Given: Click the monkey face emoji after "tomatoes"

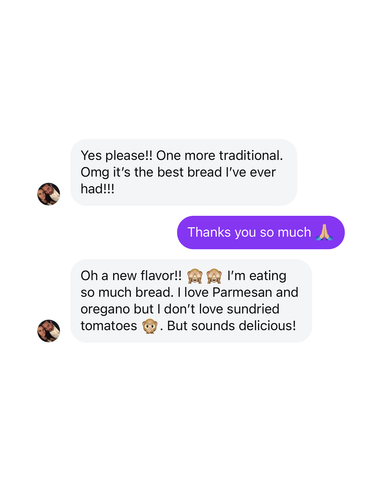Looking at the screenshot, I should (x=149, y=326).
